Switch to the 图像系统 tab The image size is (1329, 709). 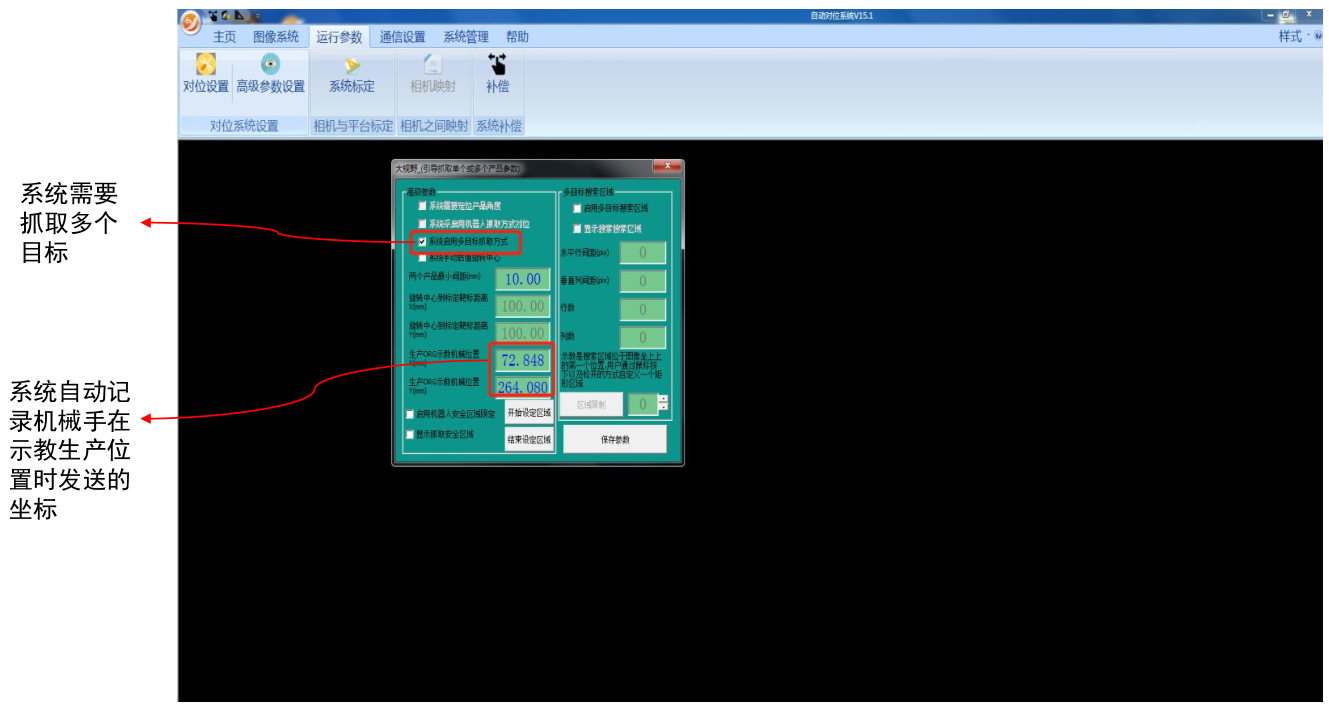click(275, 37)
